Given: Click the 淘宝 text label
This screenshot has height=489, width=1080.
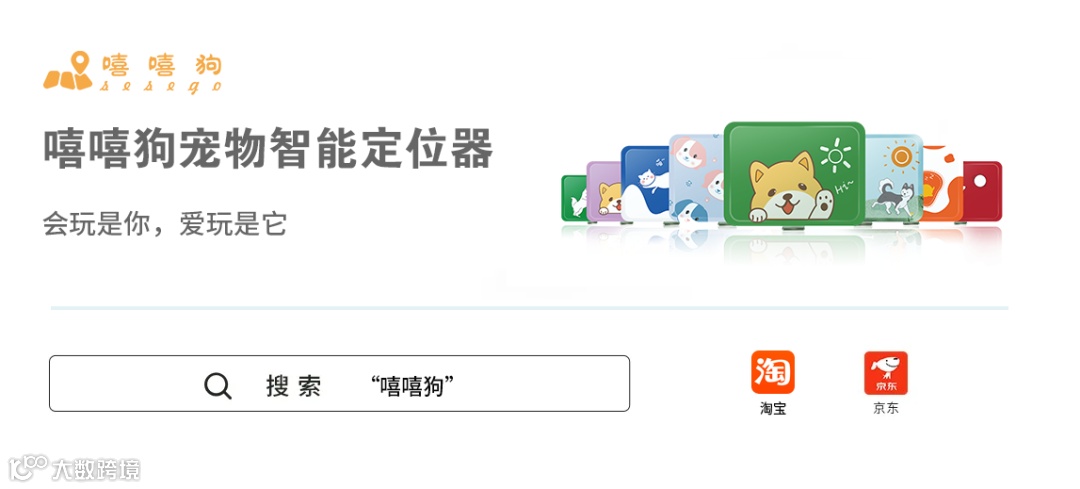Looking at the screenshot, I should (x=773, y=408).
